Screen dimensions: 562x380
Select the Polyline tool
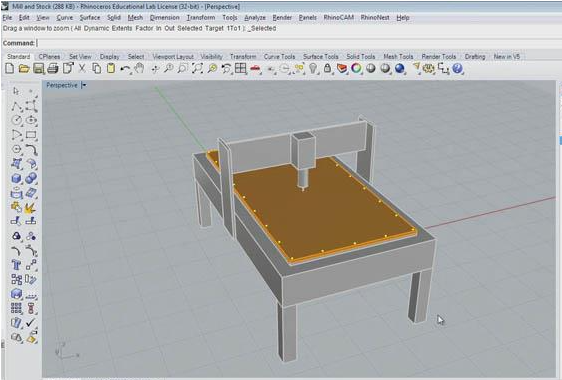coord(16,106)
